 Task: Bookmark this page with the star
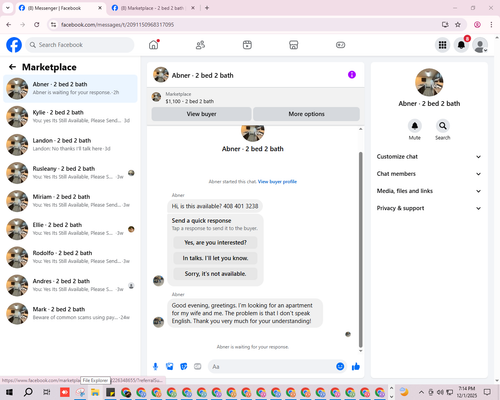(458, 25)
